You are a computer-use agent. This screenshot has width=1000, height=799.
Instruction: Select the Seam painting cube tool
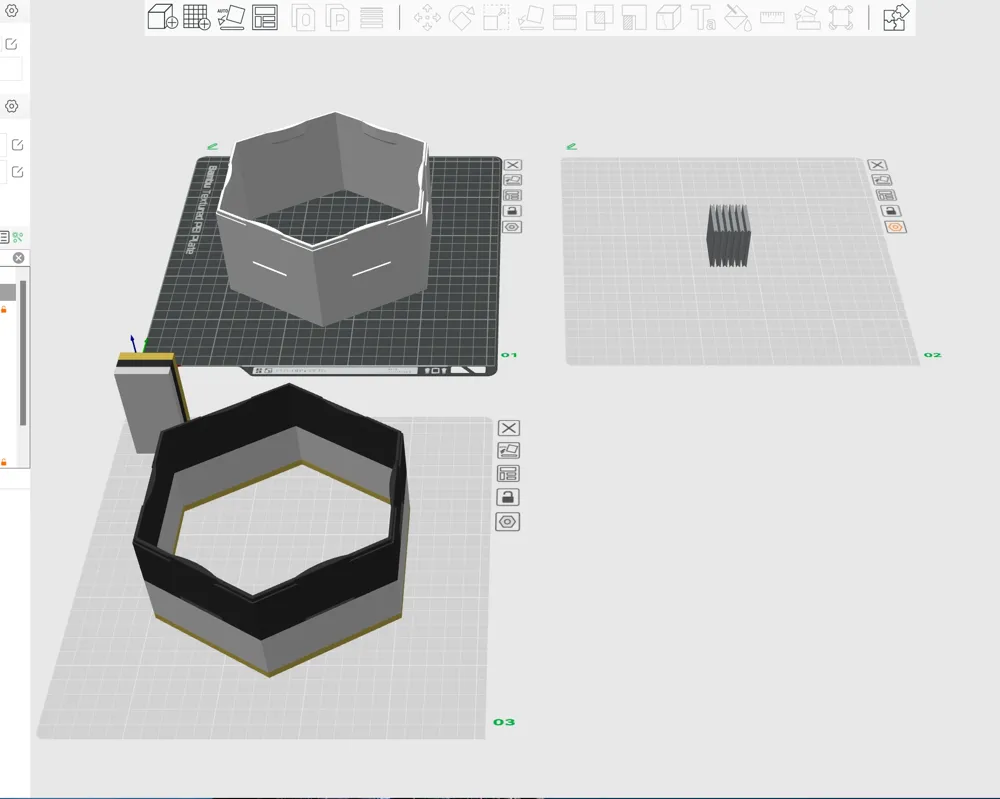click(668, 18)
